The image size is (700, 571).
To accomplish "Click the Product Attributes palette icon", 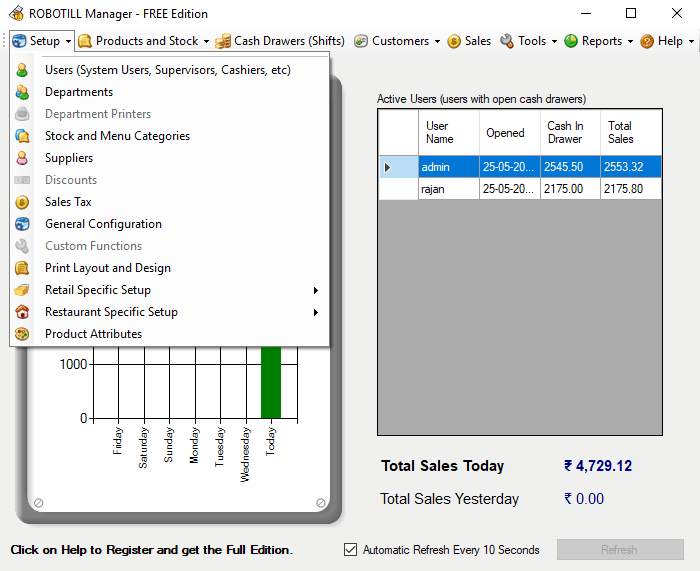I will (22, 334).
